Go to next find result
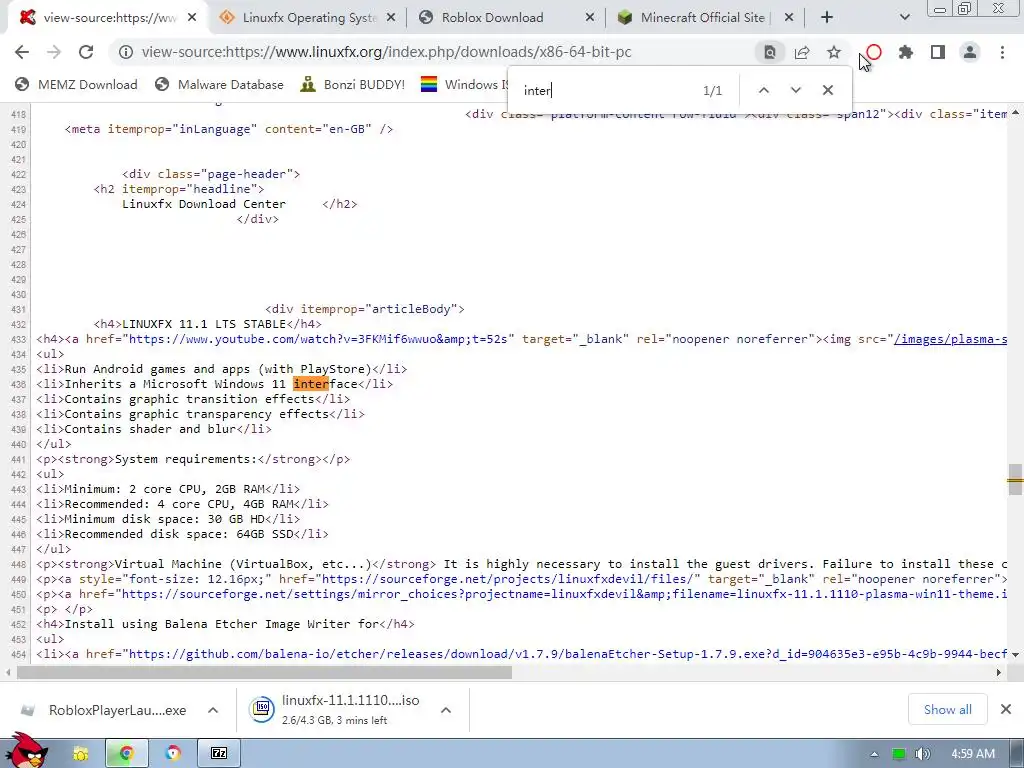1024x768 pixels. tap(795, 90)
